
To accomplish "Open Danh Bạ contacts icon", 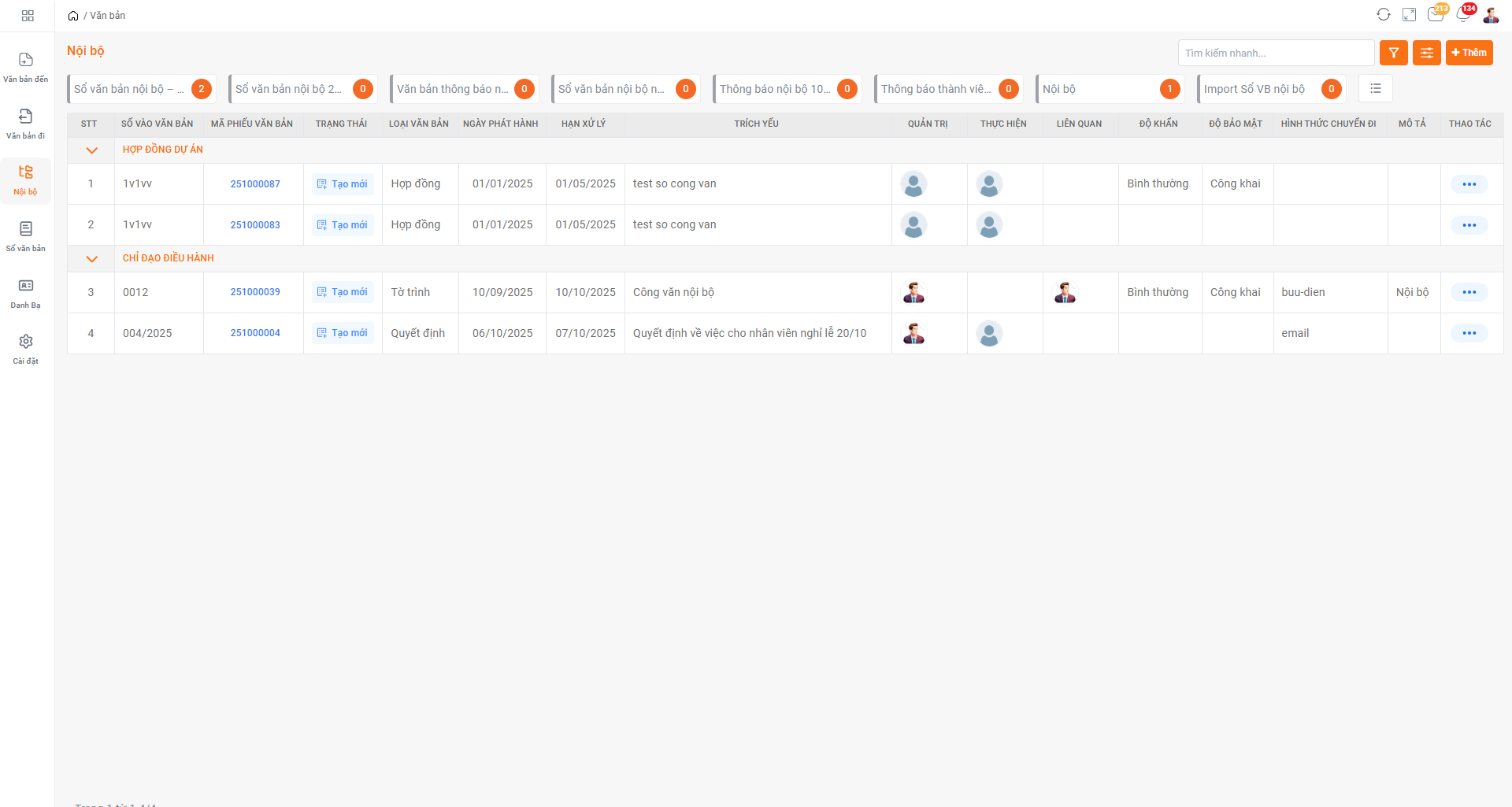I will click(26, 287).
